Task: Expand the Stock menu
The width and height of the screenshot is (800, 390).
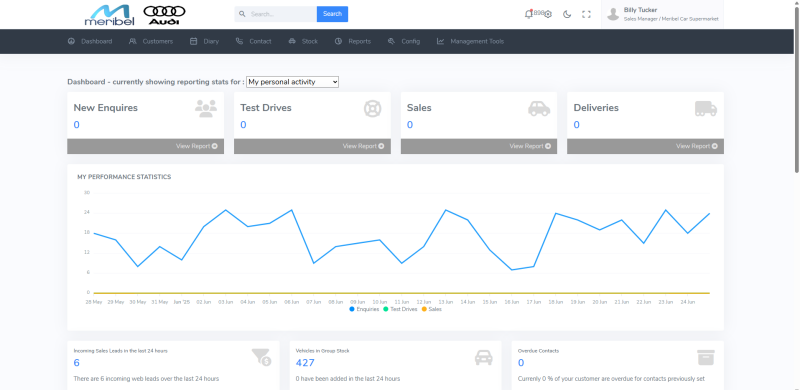Action: tap(303, 41)
